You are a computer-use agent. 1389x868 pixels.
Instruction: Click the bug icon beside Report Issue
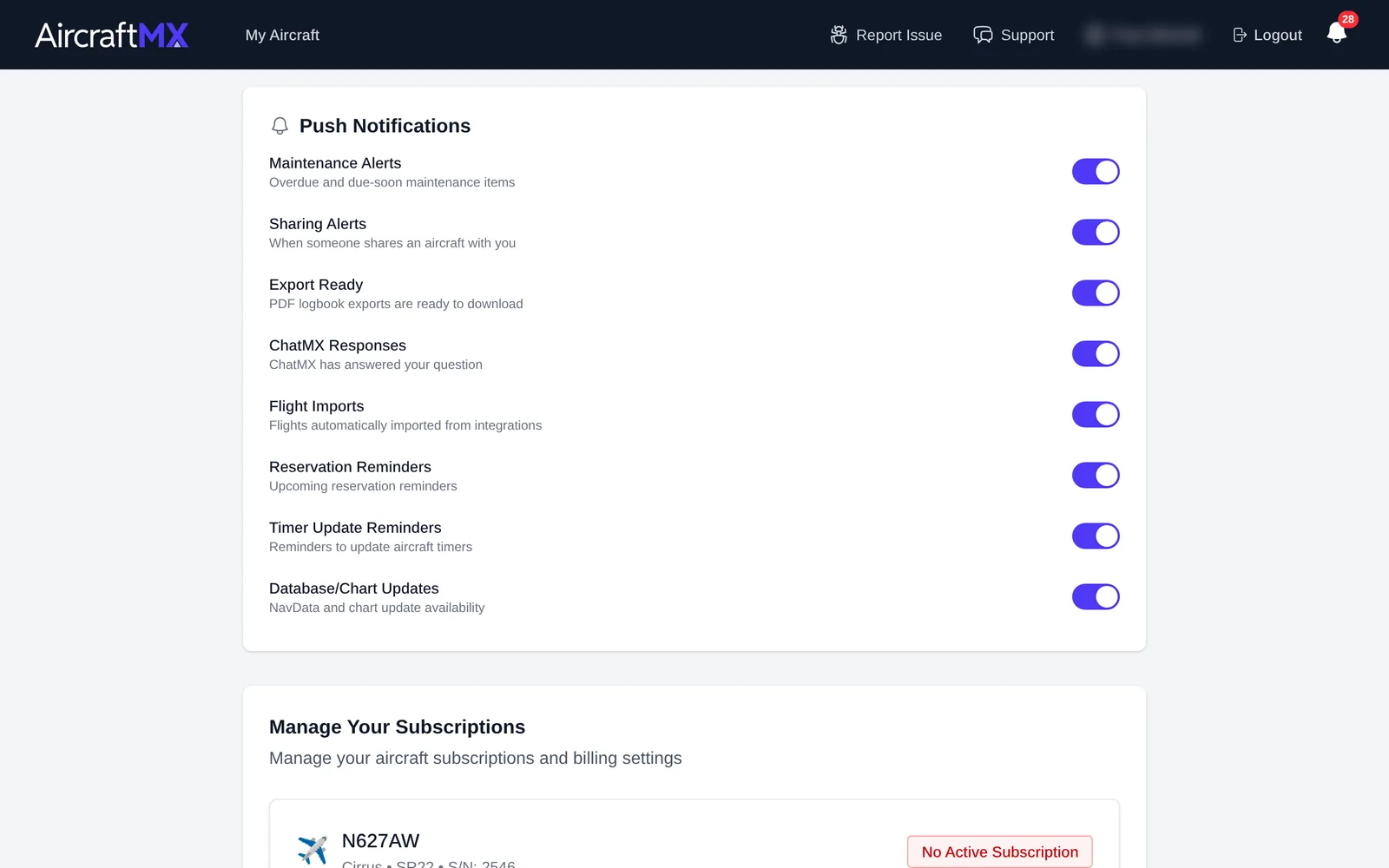click(839, 35)
